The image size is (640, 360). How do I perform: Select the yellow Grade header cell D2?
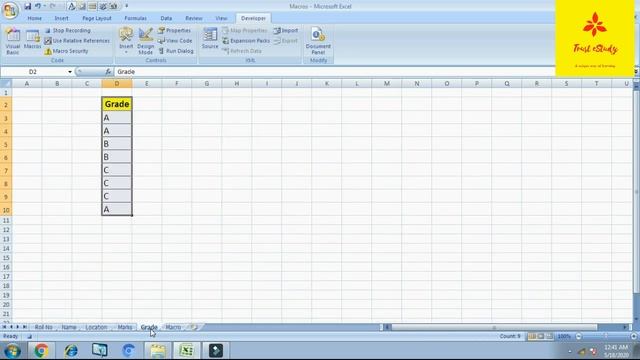click(117, 104)
